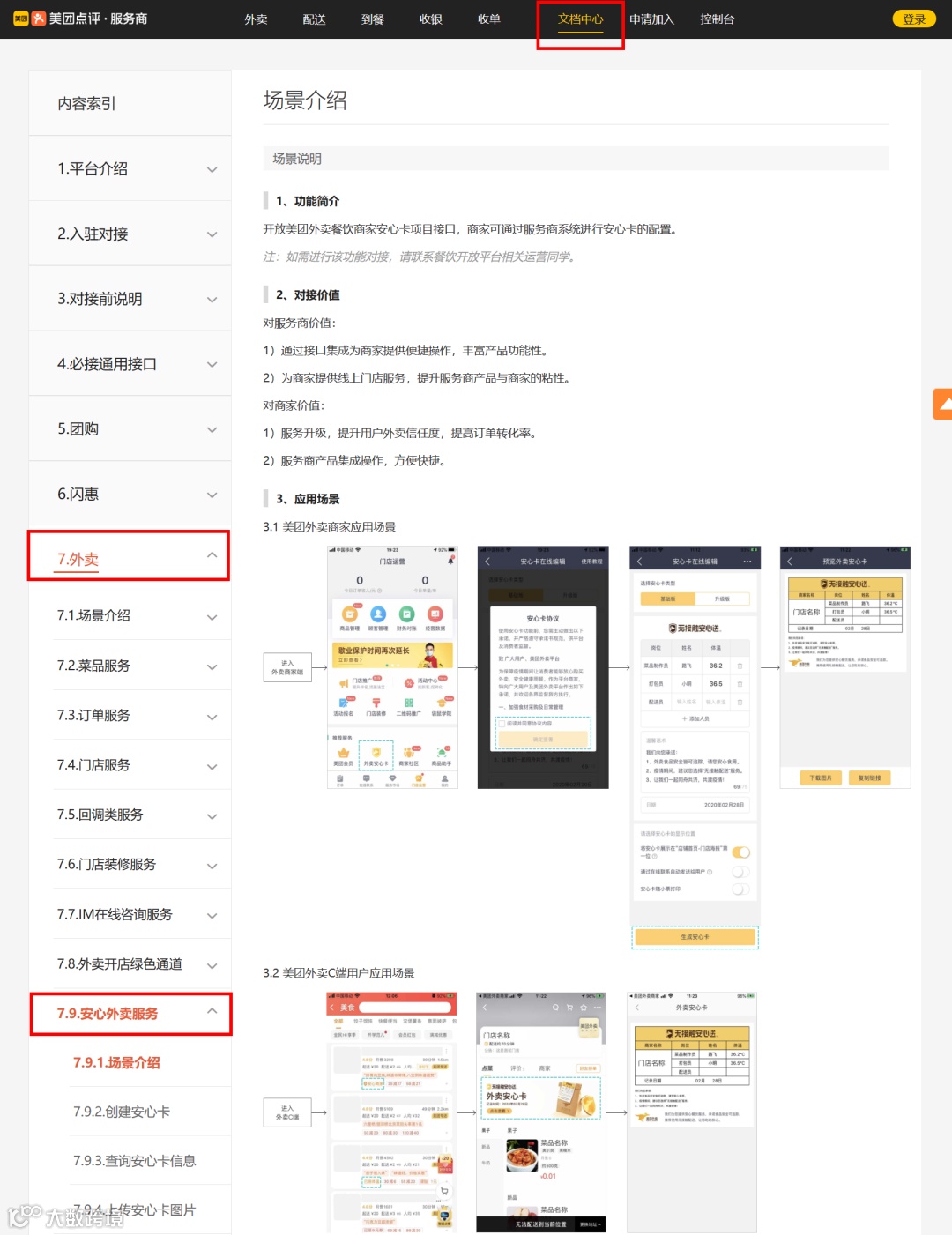This screenshot has height=1235, width=952.
Task: Click the 预览外卖安心卡 screenshot
Action: click(x=845, y=666)
